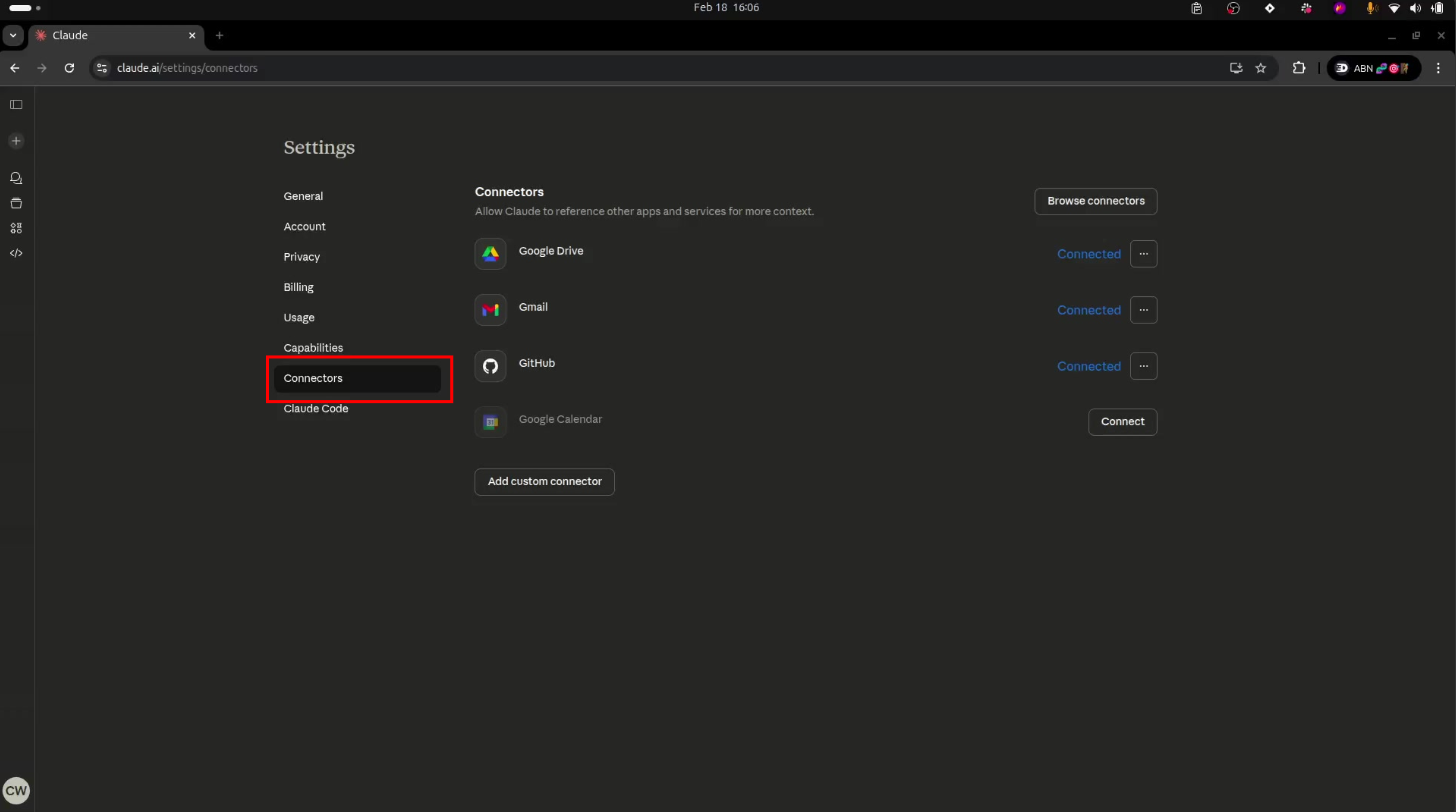Click the CW profile avatar at bottom left
This screenshot has height=812, width=1456.
coord(16,790)
